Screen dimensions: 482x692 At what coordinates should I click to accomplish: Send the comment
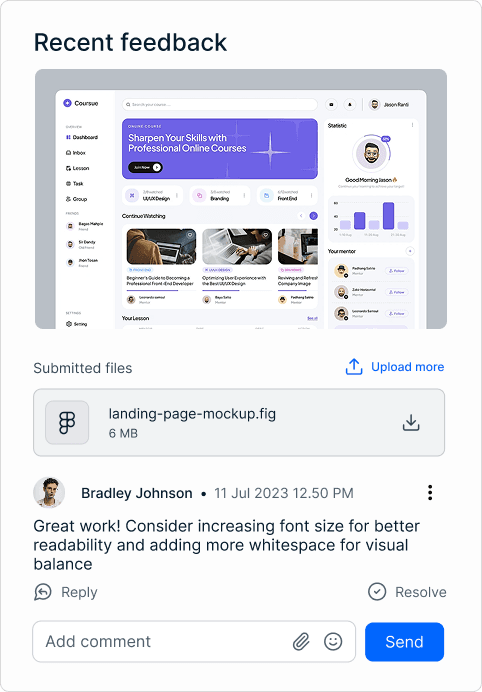click(404, 642)
